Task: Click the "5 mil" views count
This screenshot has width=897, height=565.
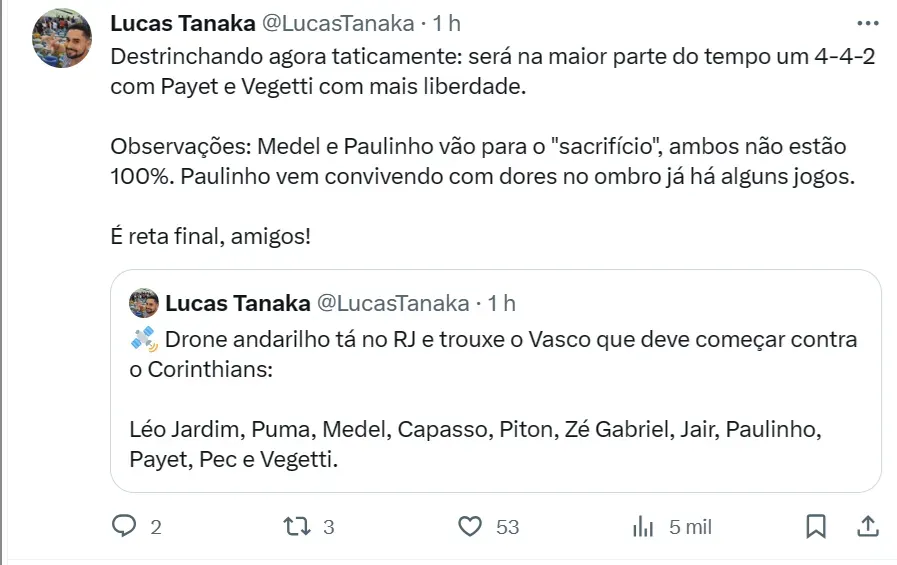Action: (x=690, y=526)
